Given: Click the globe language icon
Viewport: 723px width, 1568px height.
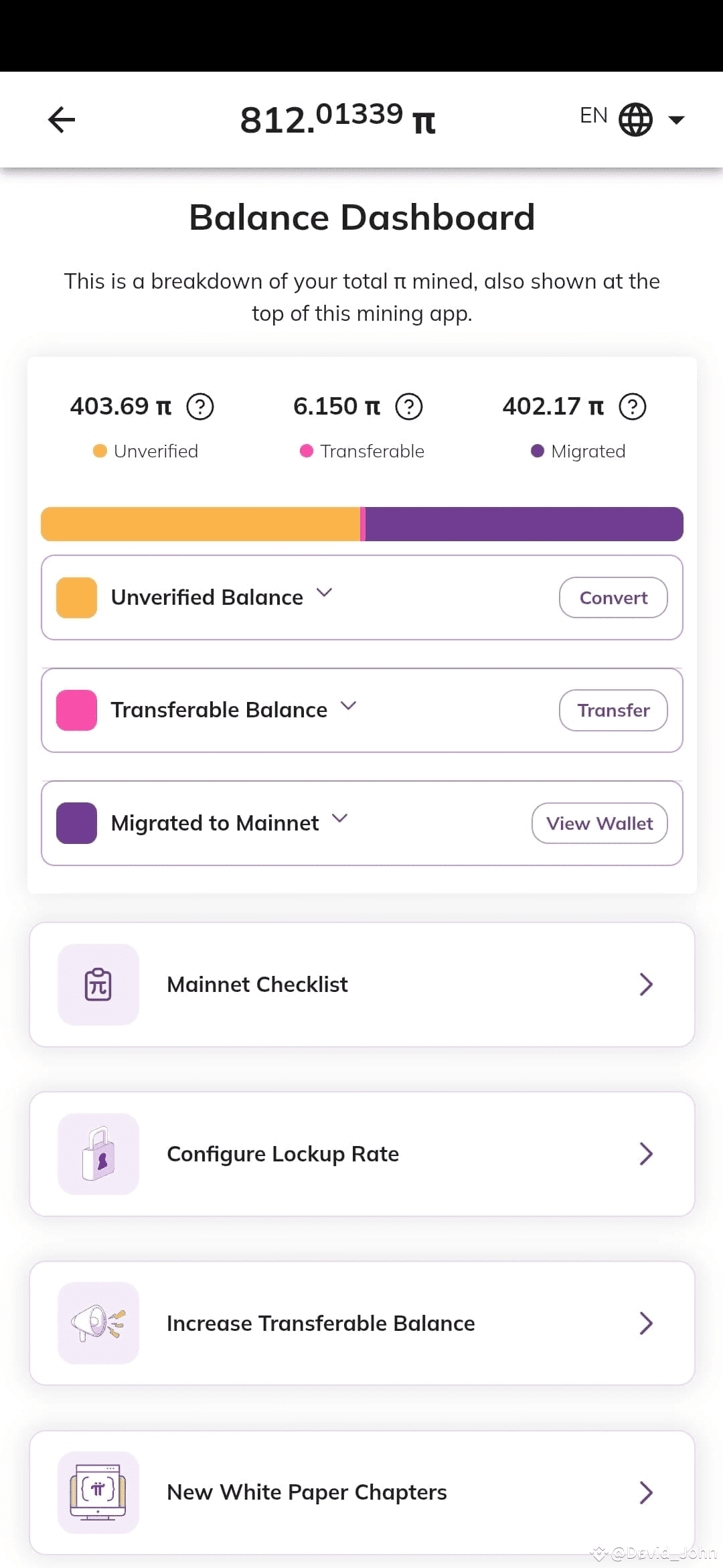Looking at the screenshot, I should click(x=635, y=120).
